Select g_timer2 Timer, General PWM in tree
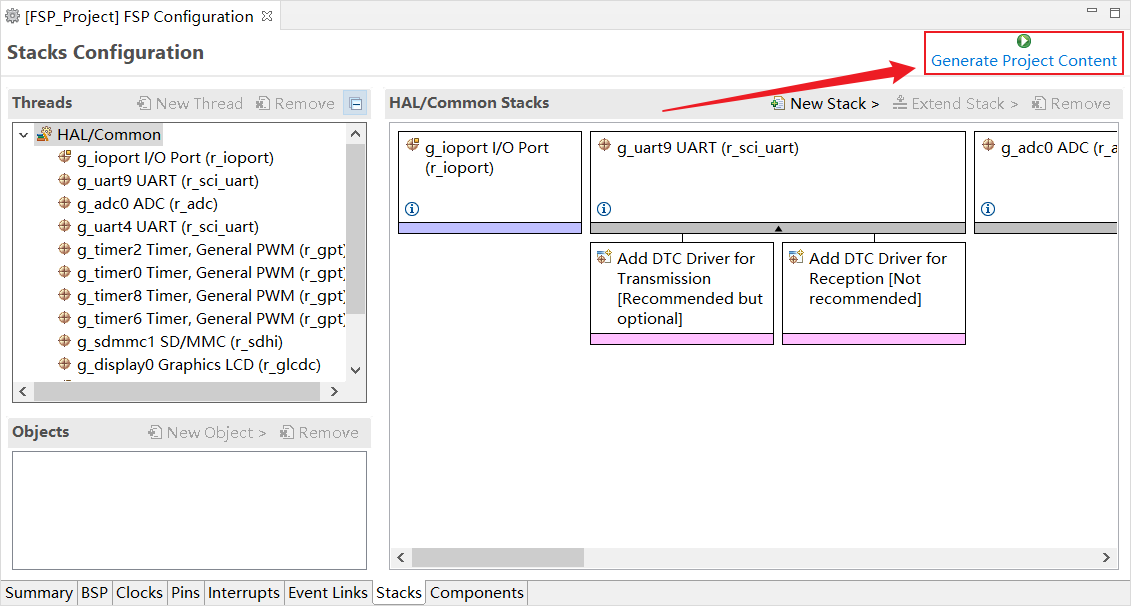 click(210, 249)
